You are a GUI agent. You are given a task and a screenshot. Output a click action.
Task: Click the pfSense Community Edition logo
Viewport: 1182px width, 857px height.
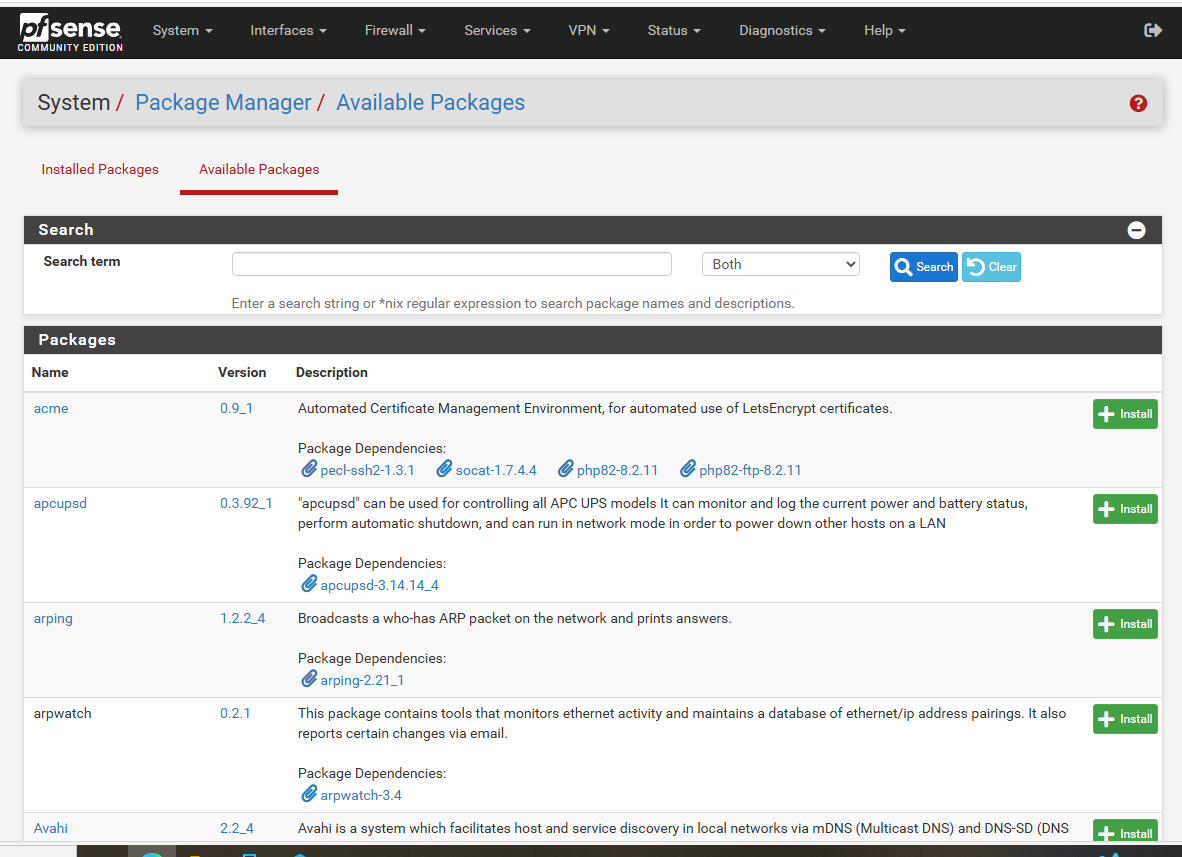70,32
